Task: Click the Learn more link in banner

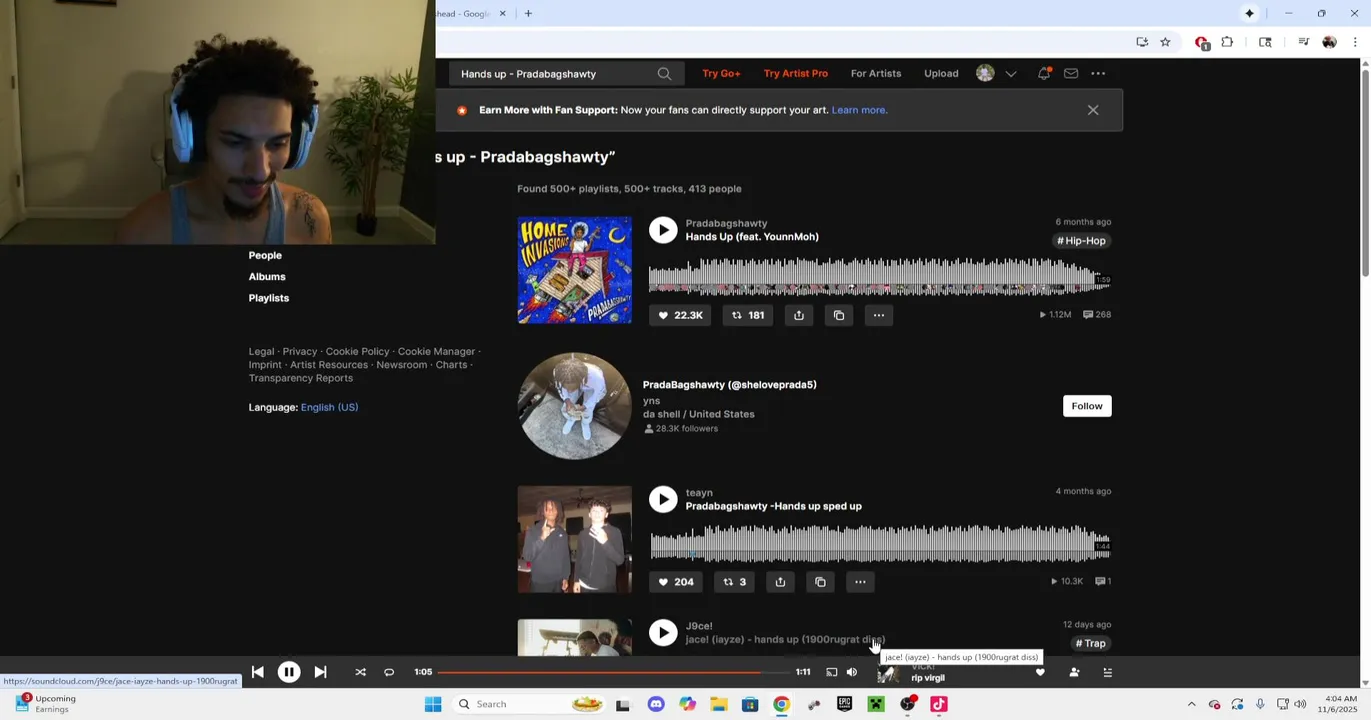Action: [859, 110]
